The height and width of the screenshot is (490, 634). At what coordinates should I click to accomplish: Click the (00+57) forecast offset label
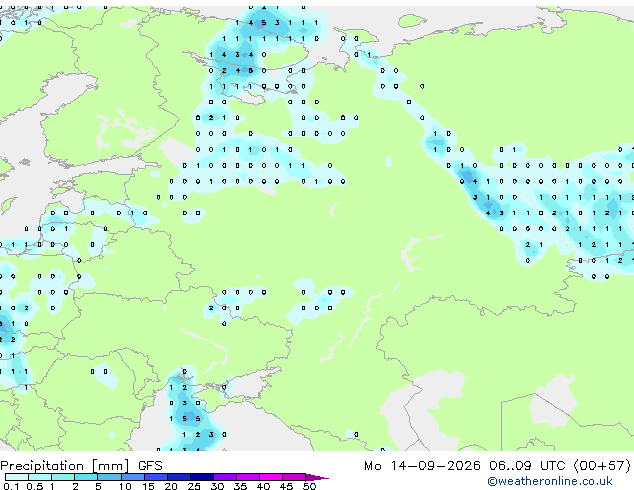tap(602, 466)
